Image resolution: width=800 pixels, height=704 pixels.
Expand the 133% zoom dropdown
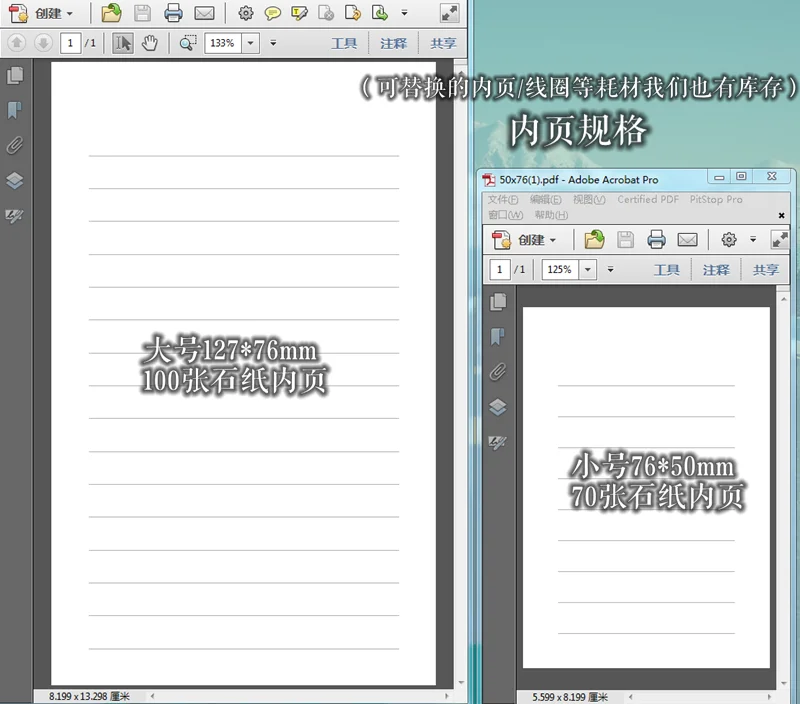(249, 43)
